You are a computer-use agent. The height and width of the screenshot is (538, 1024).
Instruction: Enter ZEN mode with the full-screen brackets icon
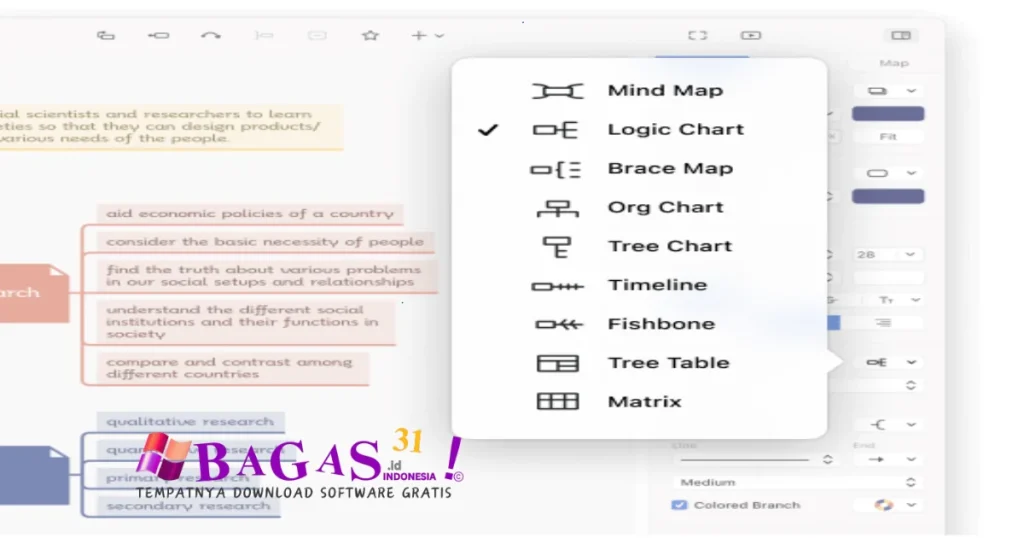[697, 35]
